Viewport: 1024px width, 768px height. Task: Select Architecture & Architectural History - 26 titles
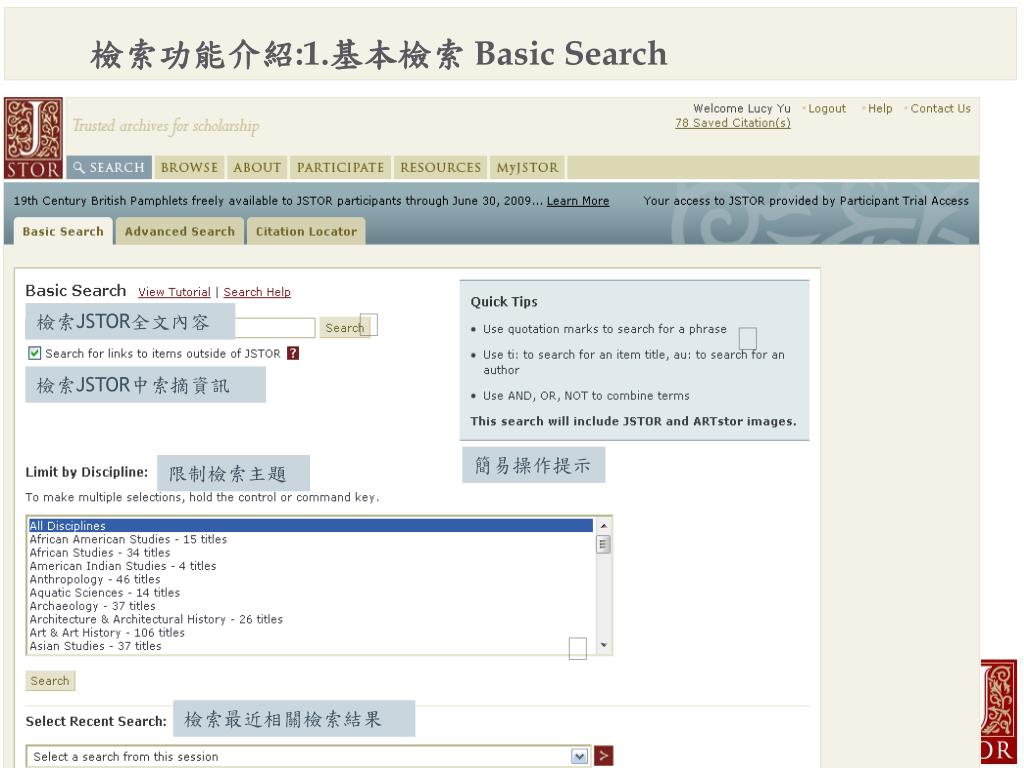click(x=311, y=619)
